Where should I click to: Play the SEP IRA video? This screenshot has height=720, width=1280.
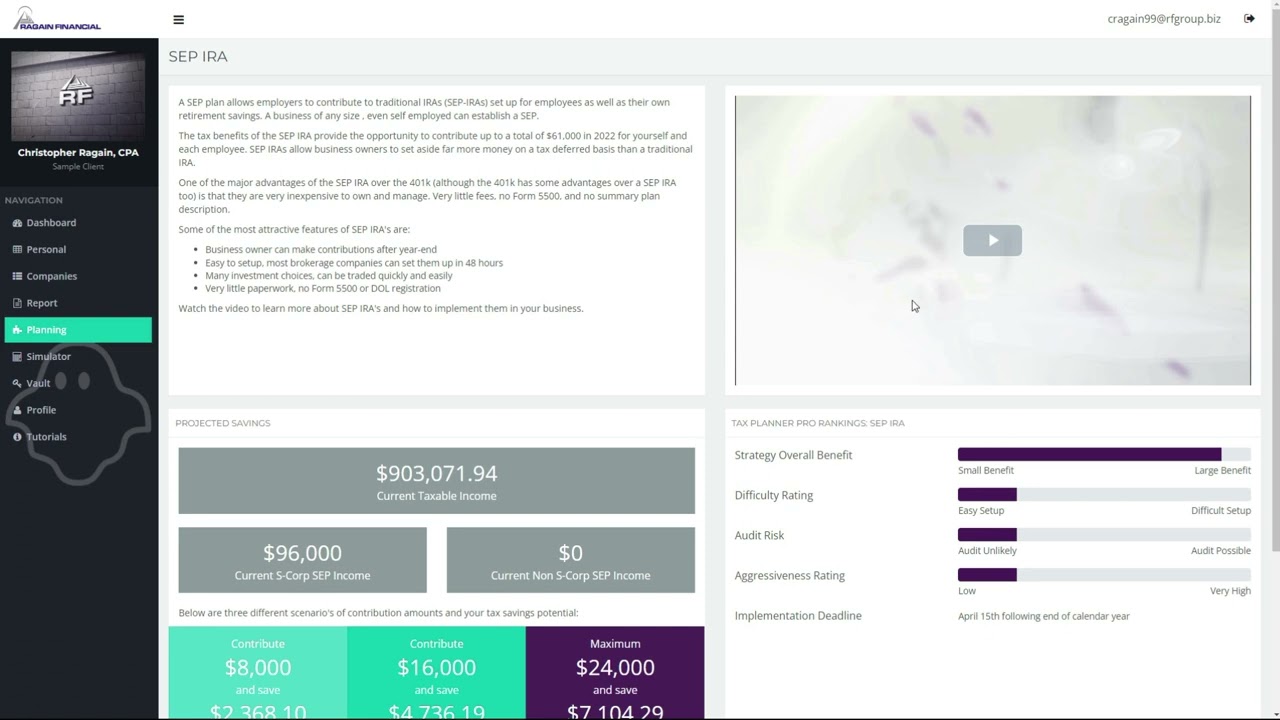(992, 240)
